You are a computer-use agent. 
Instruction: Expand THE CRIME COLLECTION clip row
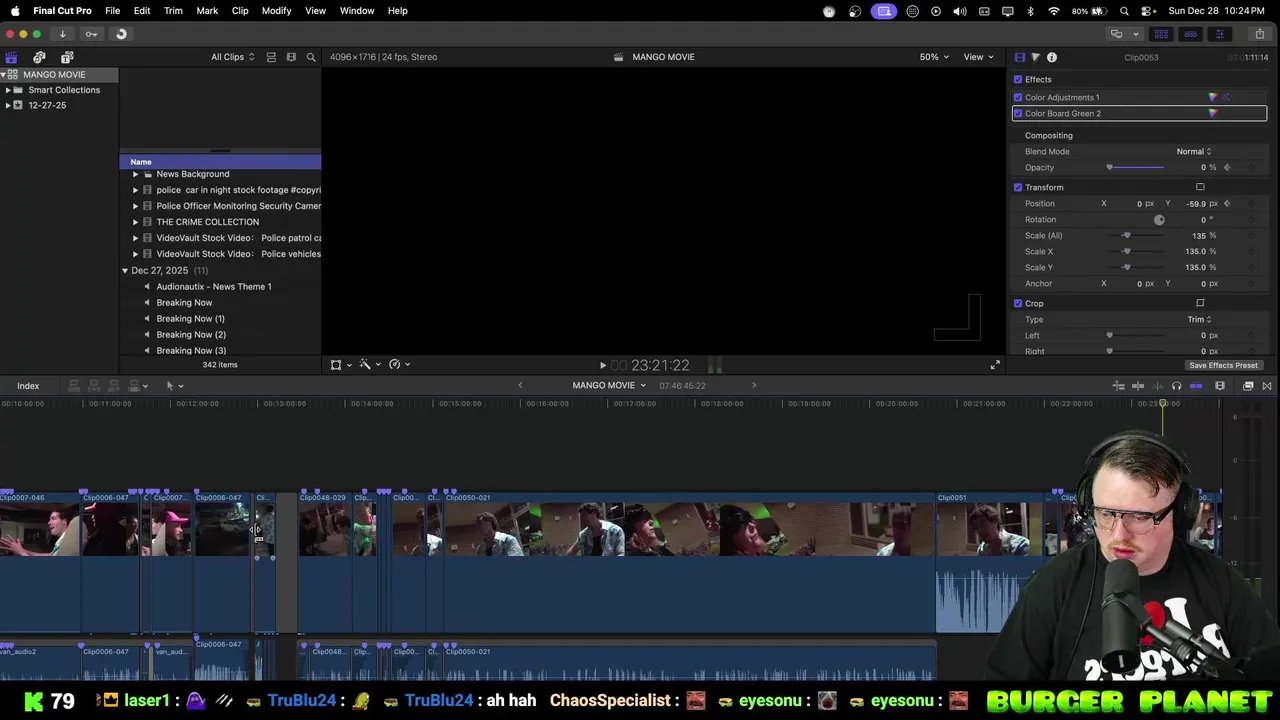click(x=135, y=222)
